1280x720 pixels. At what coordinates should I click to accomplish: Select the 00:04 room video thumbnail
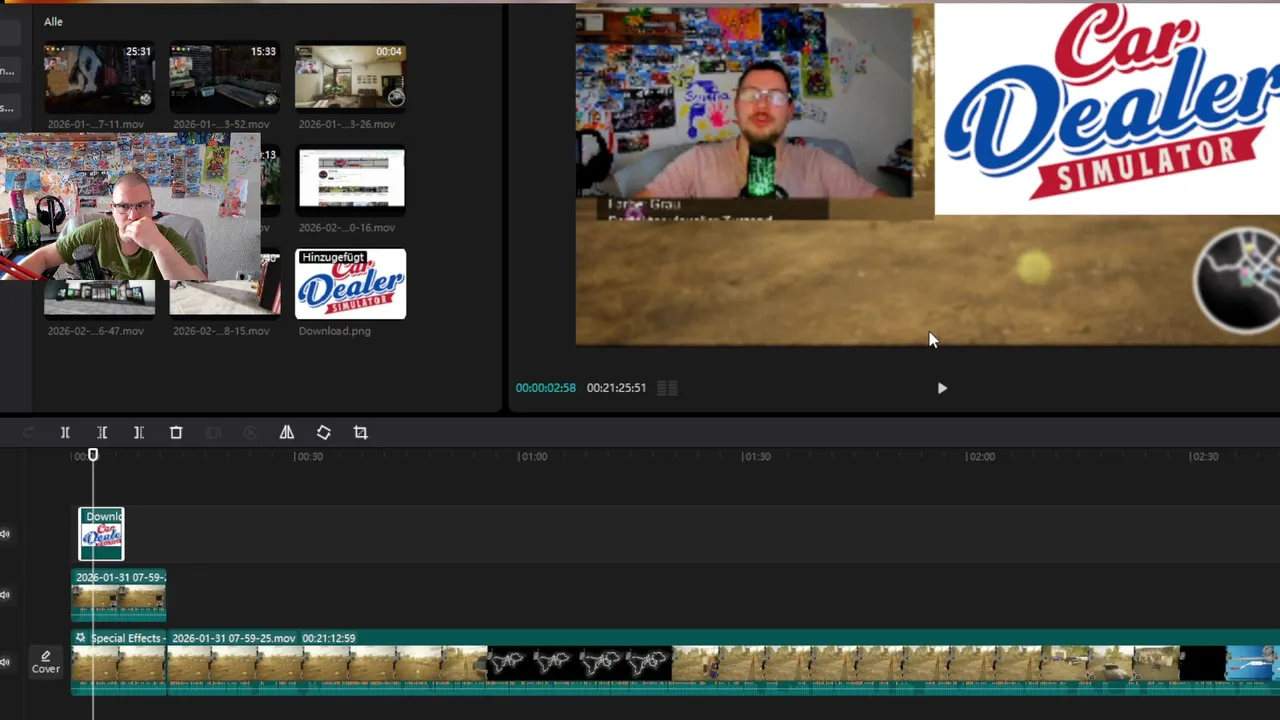[350, 77]
